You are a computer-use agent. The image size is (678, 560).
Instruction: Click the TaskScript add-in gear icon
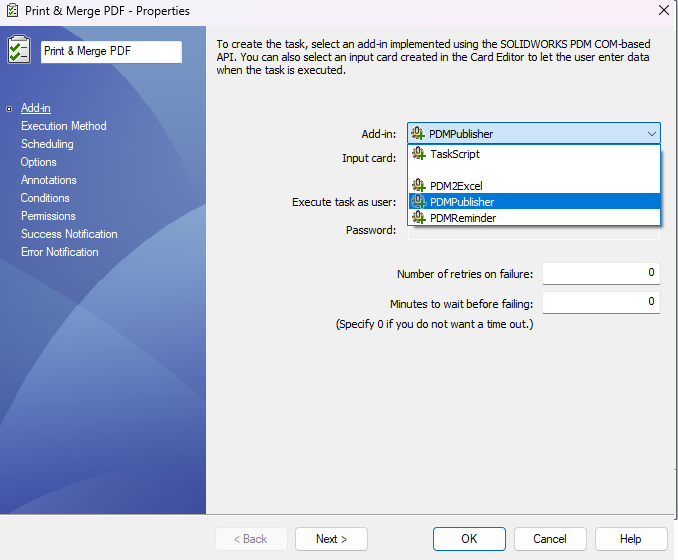(x=419, y=154)
